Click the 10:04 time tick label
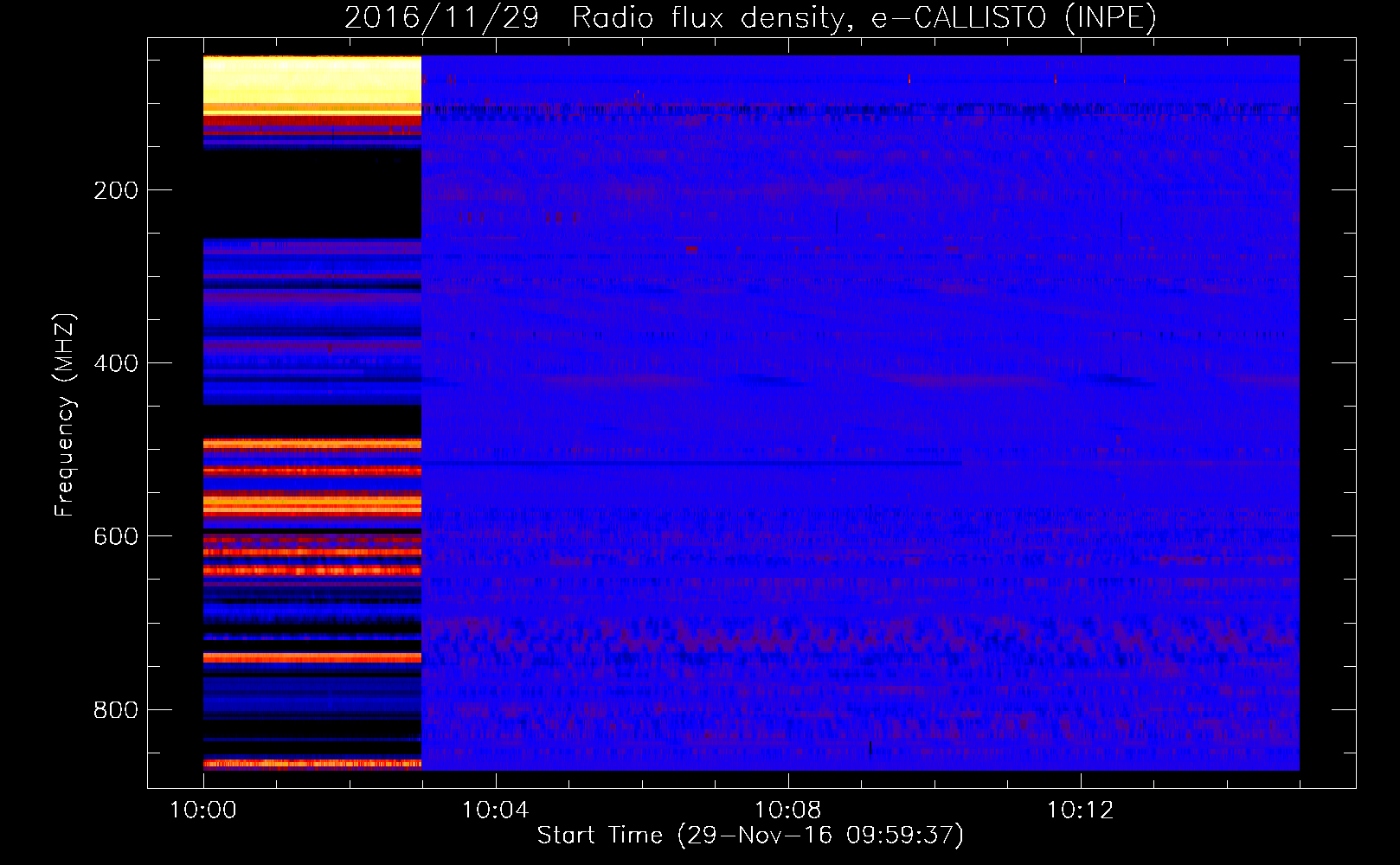The image size is (1400, 865). click(495, 810)
